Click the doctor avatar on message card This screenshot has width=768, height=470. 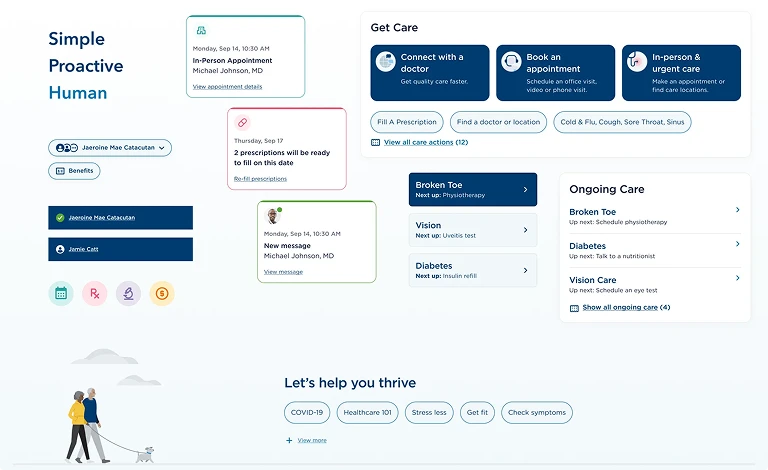click(x=272, y=215)
